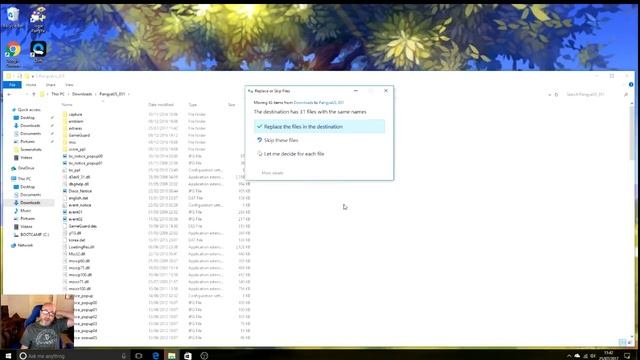Click Cortana Ask me anything search box
This screenshot has width=640, height=360.
(73, 356)
